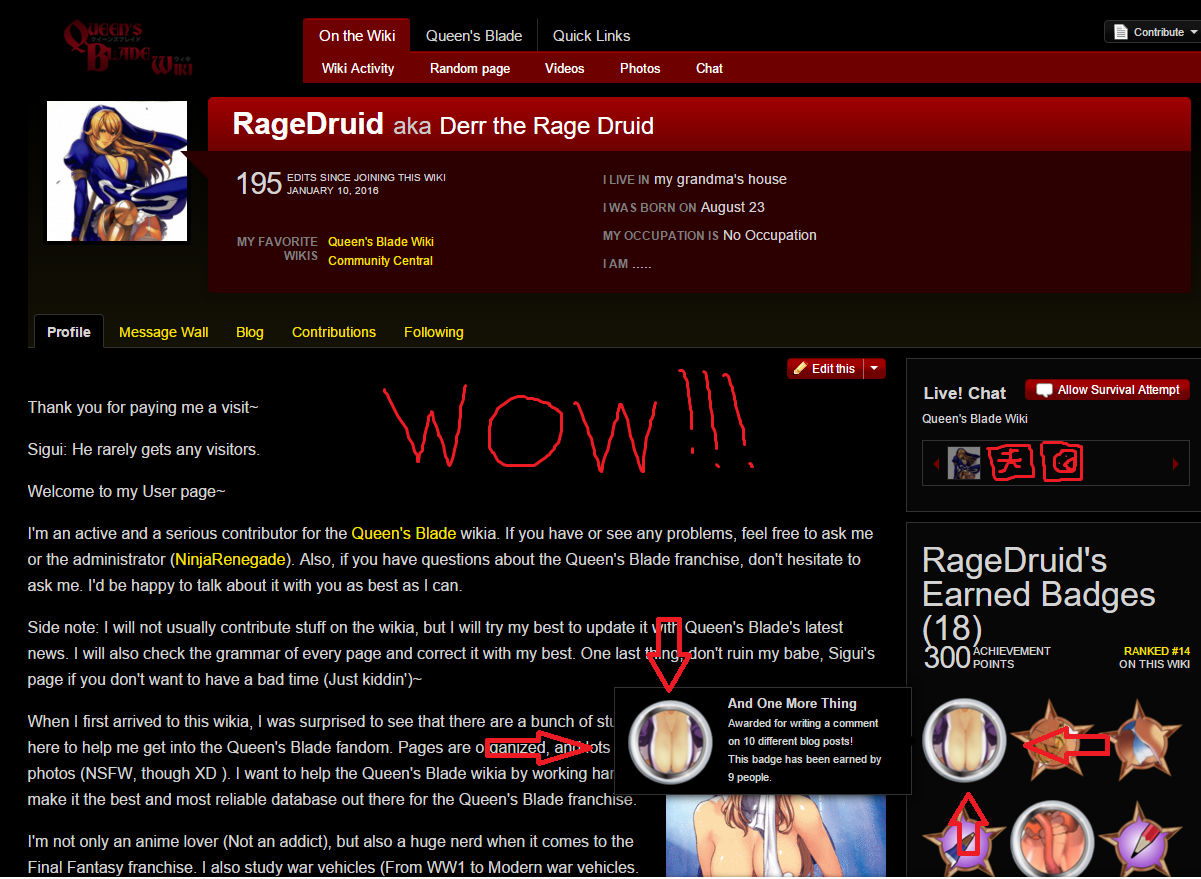Screen dimensions: 1201x879
Task: Switch to the Following tab
Action: point(434,332)
